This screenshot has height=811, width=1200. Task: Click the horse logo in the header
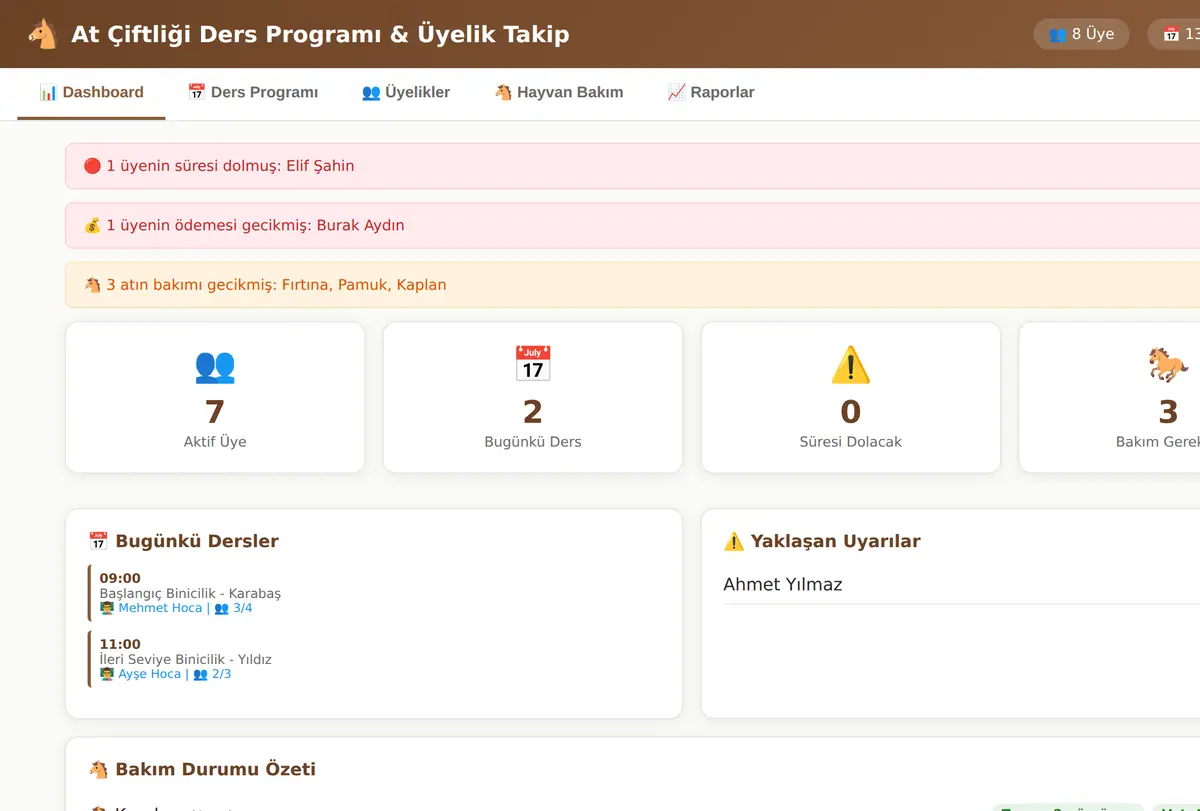click(42, 34)
